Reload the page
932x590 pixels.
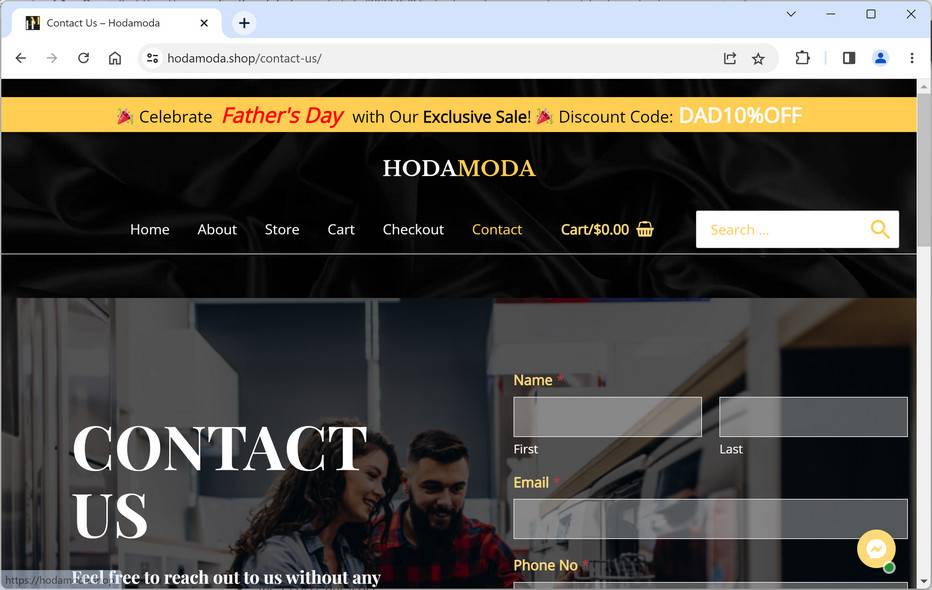83,58
